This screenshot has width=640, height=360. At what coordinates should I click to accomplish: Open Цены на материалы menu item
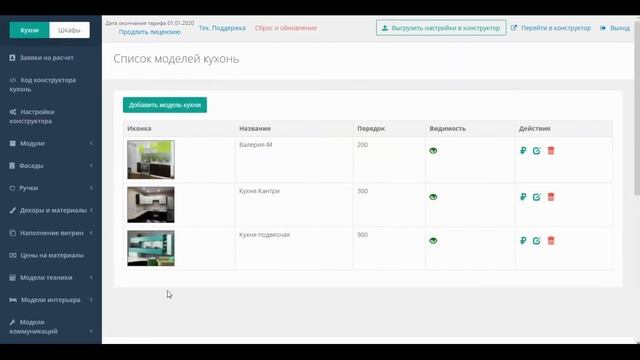(x=51, y=255)
